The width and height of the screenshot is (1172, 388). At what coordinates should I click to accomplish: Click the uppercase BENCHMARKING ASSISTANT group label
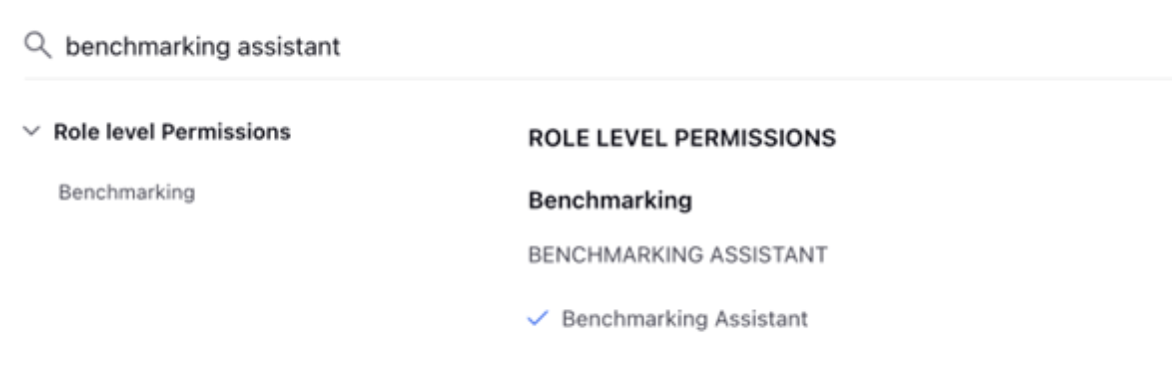[x=678, y=255]
